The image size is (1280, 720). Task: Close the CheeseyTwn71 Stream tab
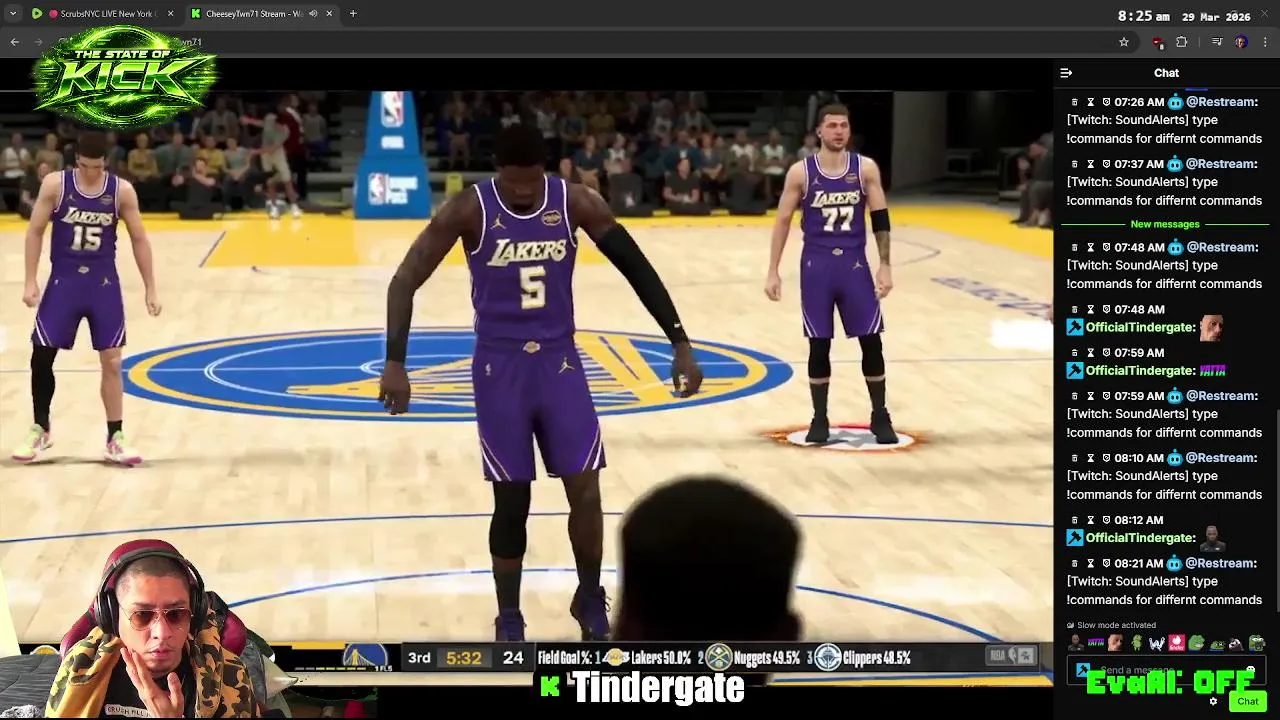click(x=329, y=14)
